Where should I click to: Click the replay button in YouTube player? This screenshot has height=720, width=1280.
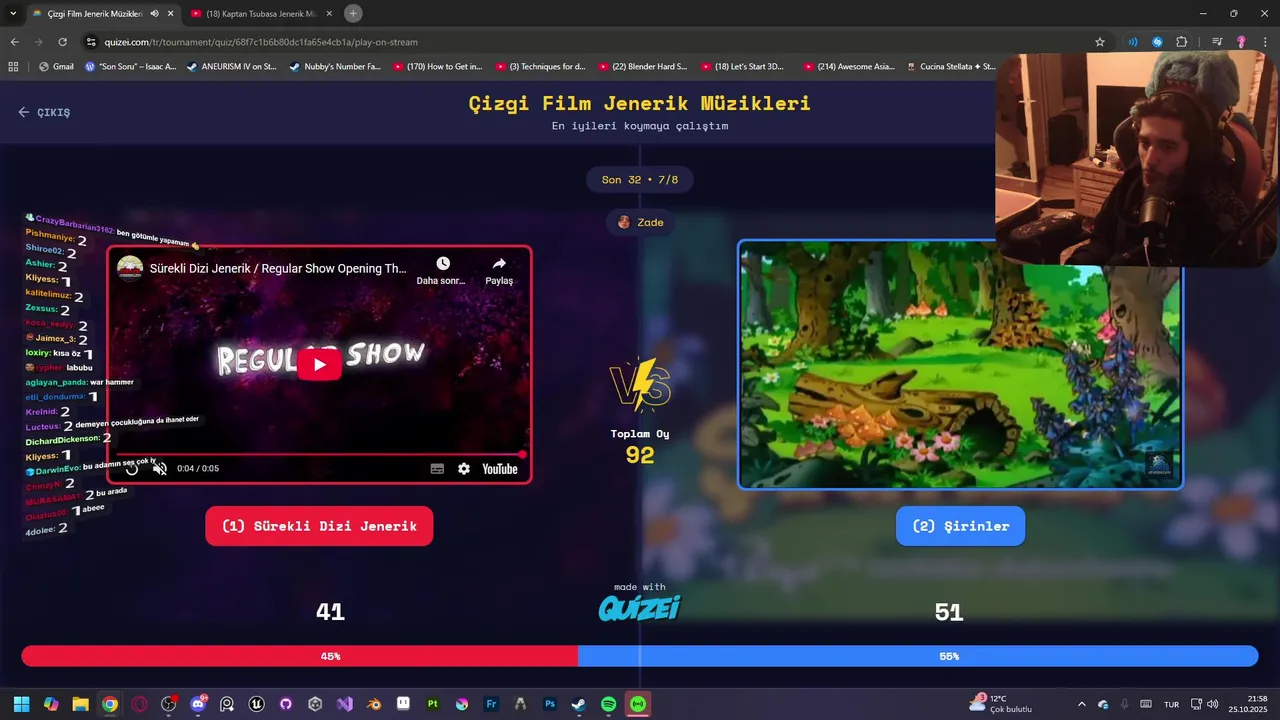[132, 468]
